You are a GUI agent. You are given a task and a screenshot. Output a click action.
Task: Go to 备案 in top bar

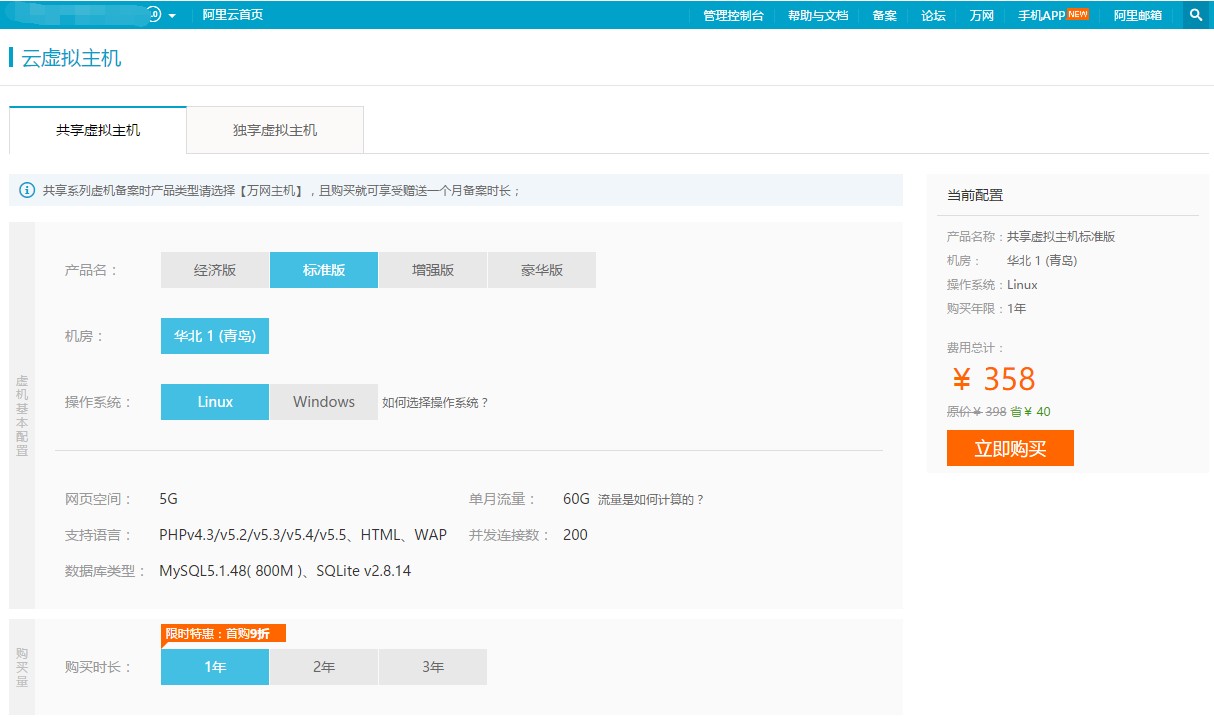(x=884, y=15)
